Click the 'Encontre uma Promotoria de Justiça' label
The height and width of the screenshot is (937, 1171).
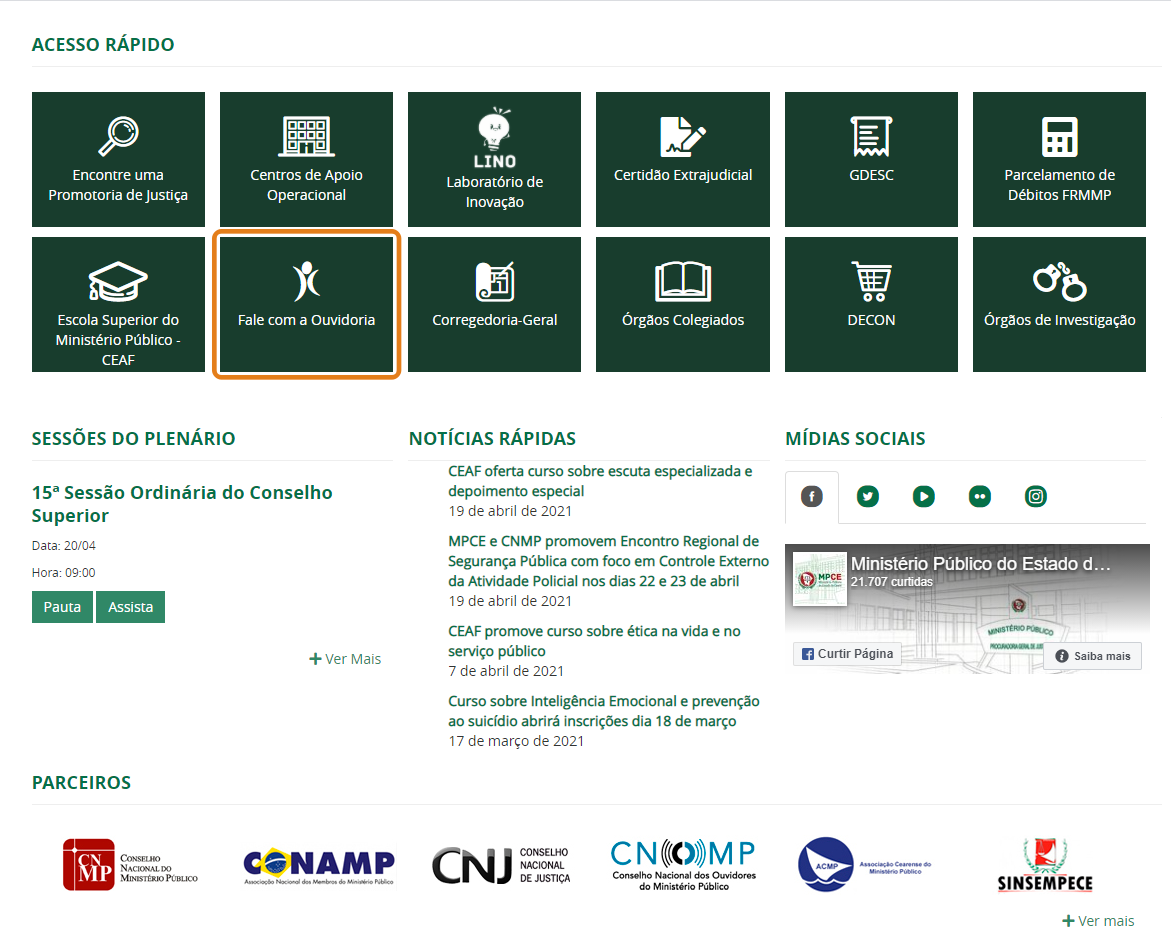[118, 185]
